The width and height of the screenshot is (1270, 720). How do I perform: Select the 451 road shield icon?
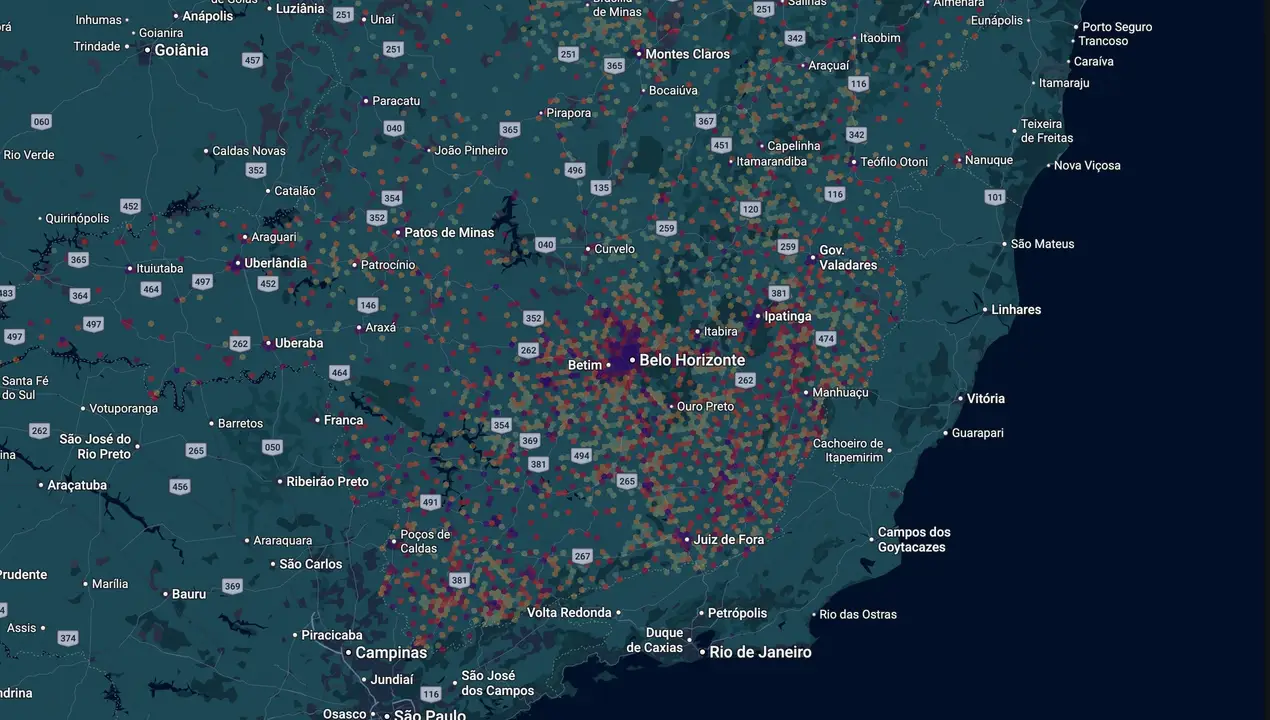[x=721, y=145]
